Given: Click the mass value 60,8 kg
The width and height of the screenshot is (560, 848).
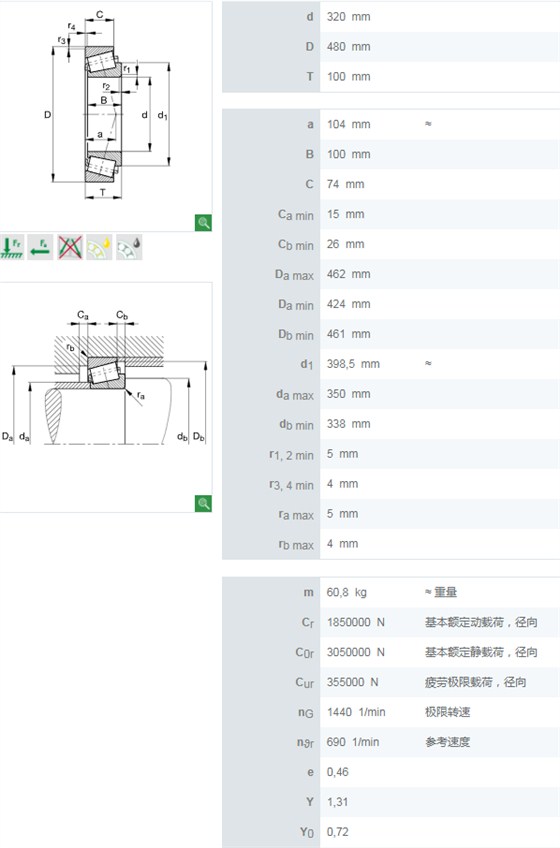Looking at the screenshot, I should click(346, 593).
